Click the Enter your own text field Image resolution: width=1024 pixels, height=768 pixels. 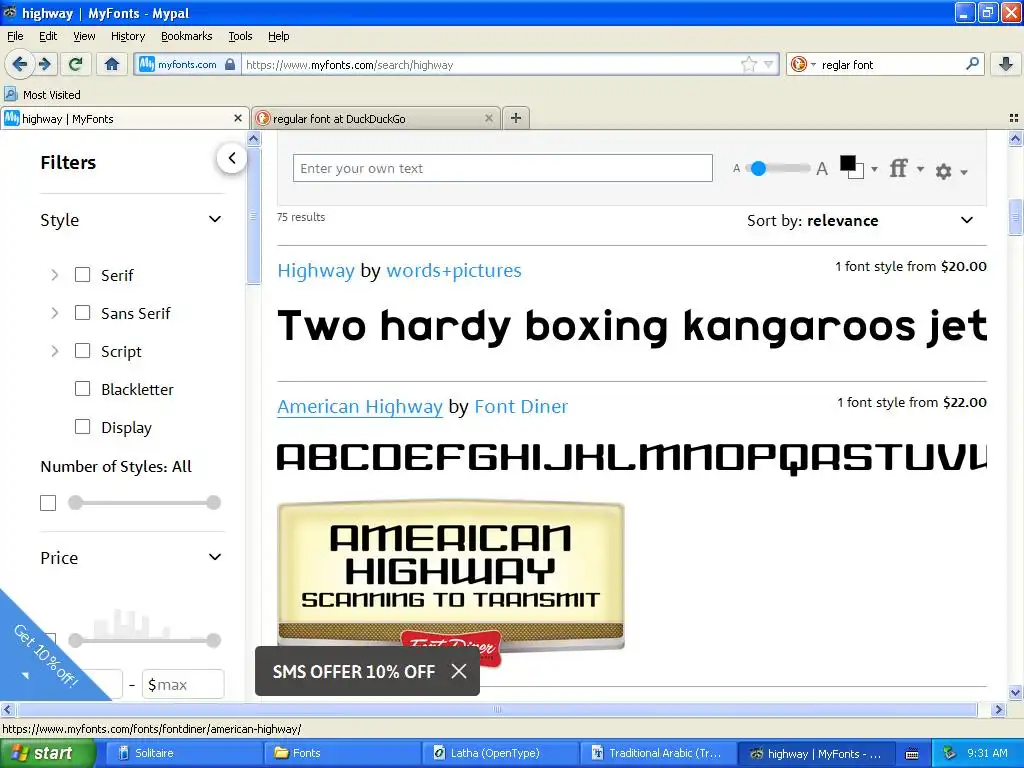502,168
